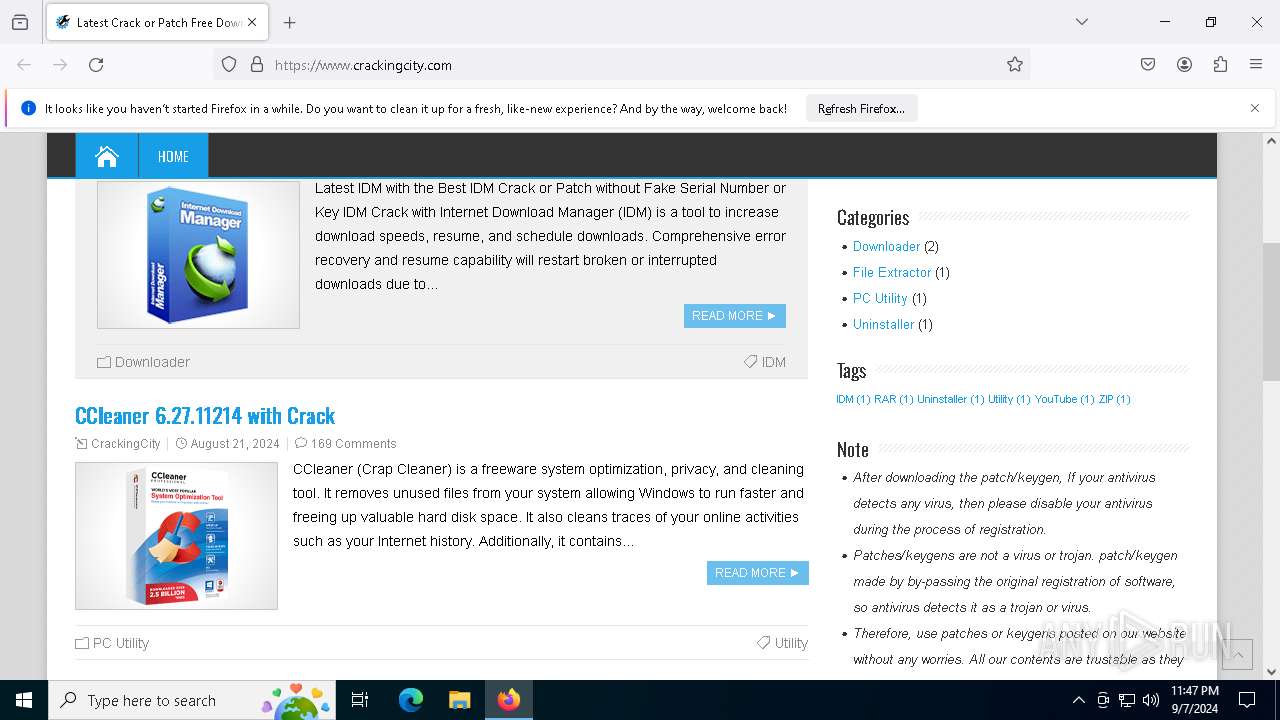Viewport: 1280px width, 720px height.
Task: Click the back-to-top arrow button
Action: pos(1237,654)
